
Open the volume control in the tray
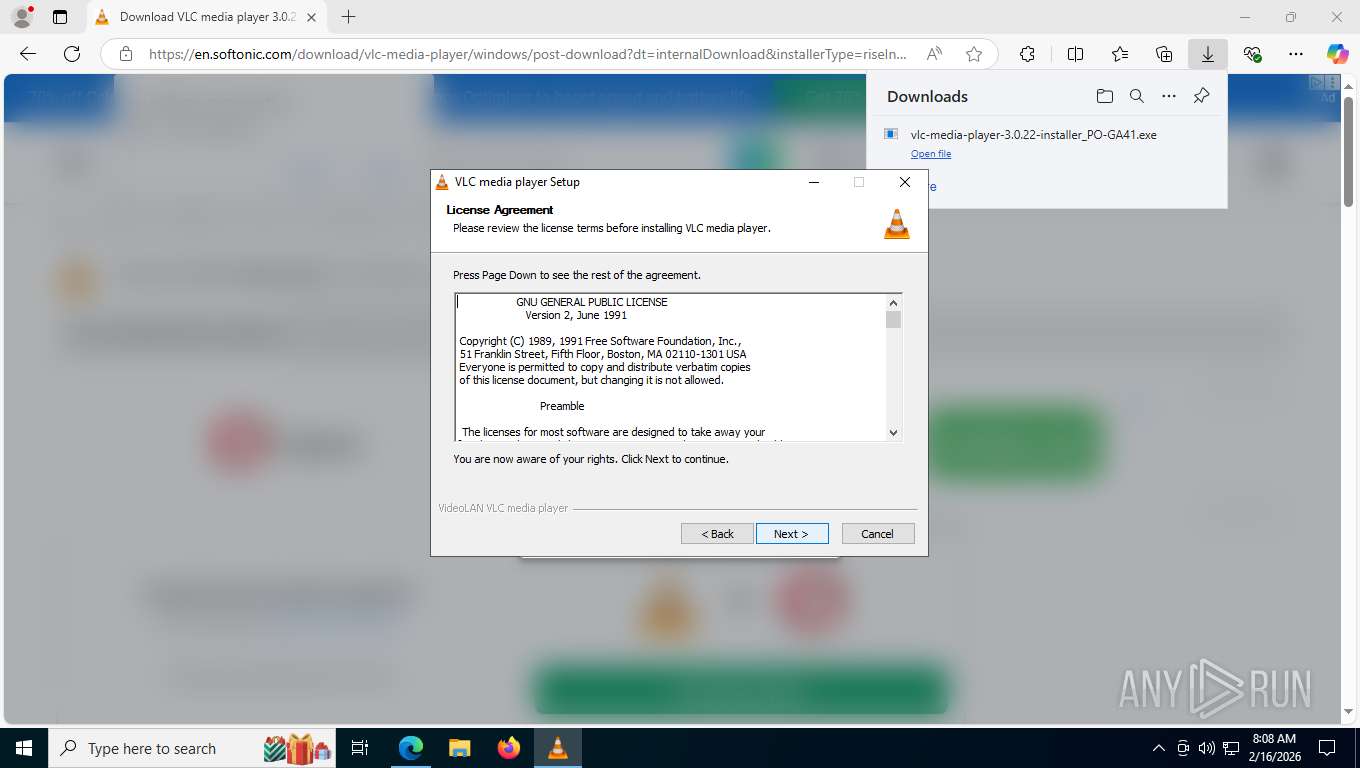tap(1207, 748)
